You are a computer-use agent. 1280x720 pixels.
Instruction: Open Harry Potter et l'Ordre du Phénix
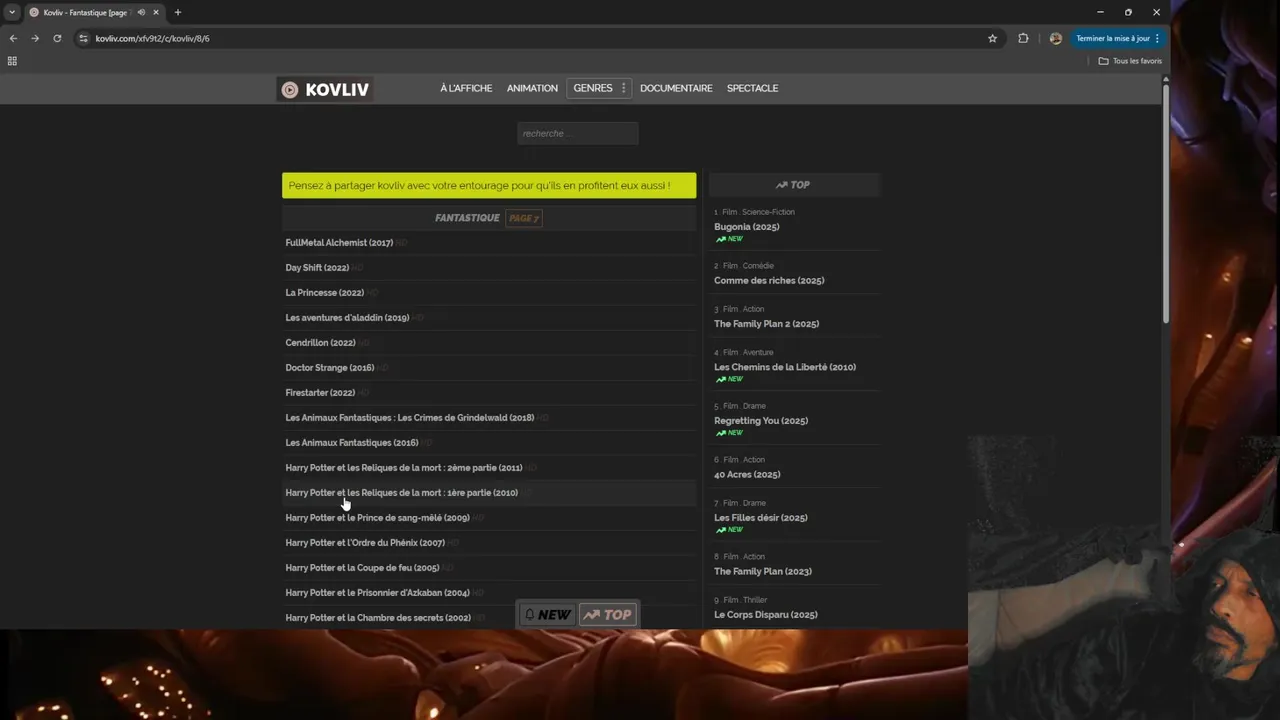364,543
